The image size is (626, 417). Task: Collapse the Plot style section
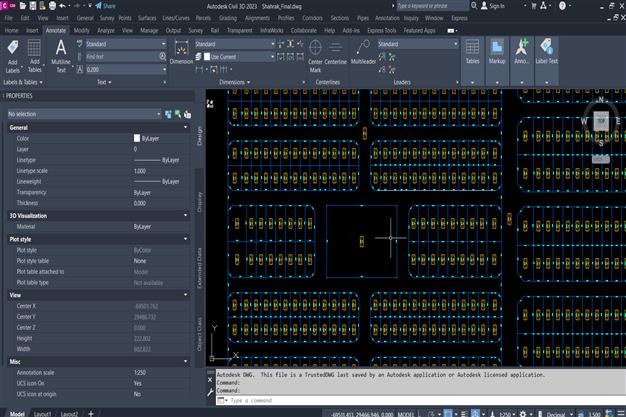[186, 238]
